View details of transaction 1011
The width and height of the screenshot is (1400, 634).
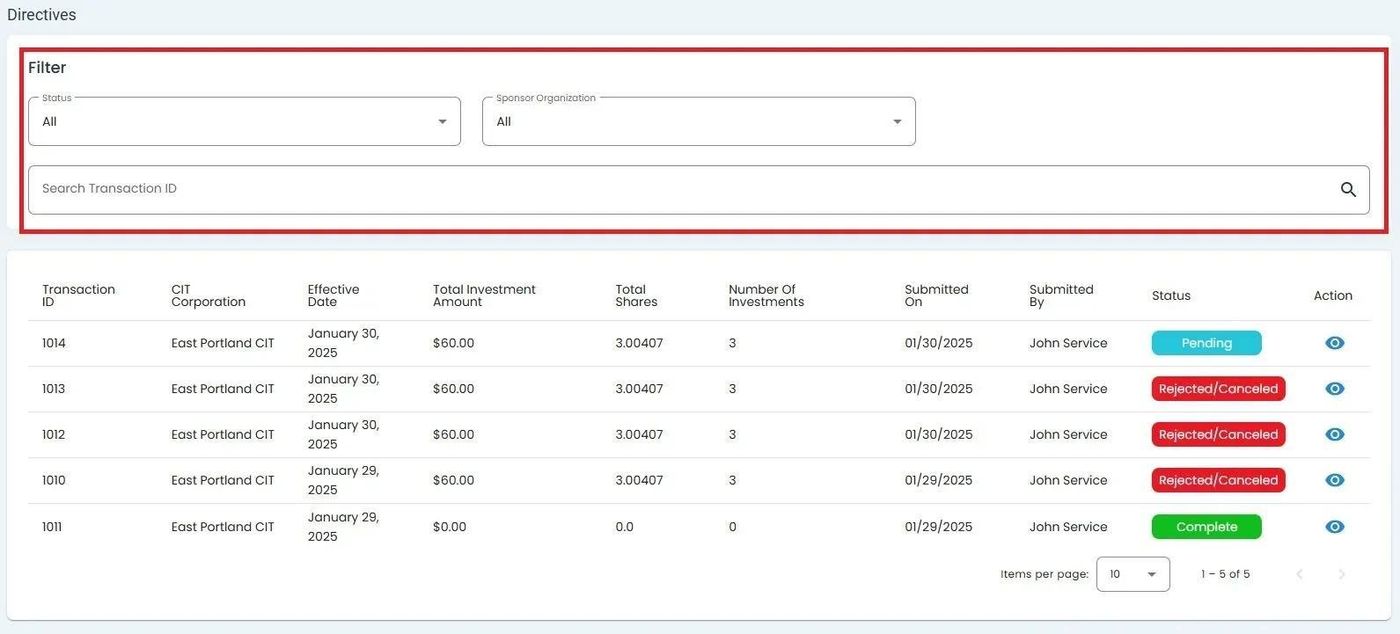[1334, 527]
